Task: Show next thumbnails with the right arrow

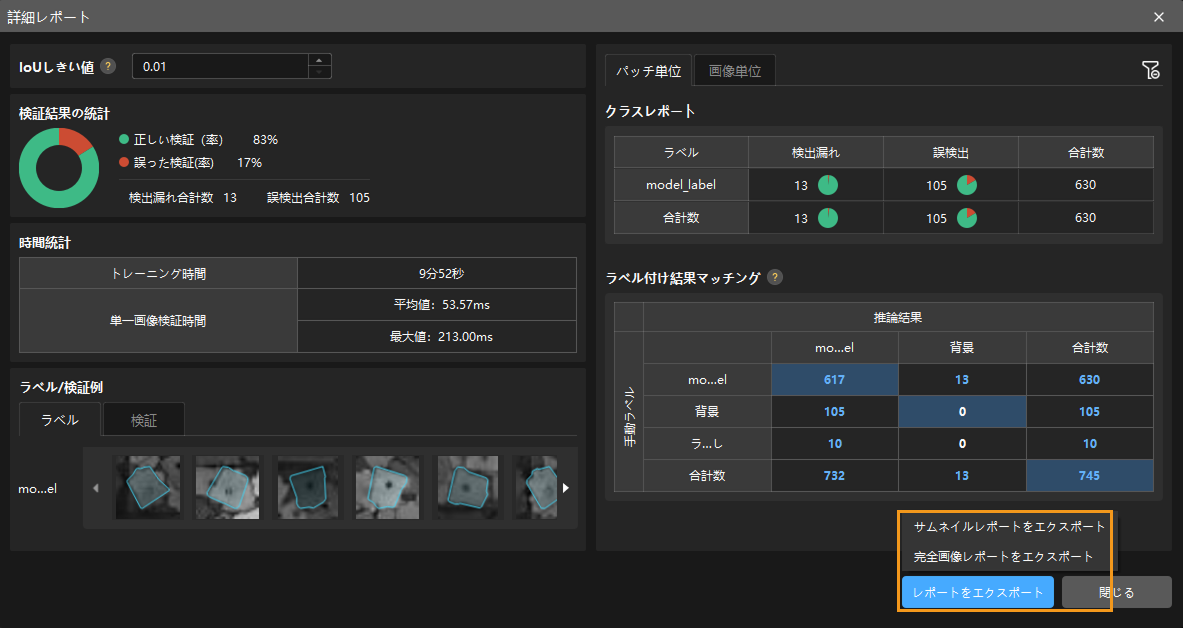Action: tap(566, 488)
